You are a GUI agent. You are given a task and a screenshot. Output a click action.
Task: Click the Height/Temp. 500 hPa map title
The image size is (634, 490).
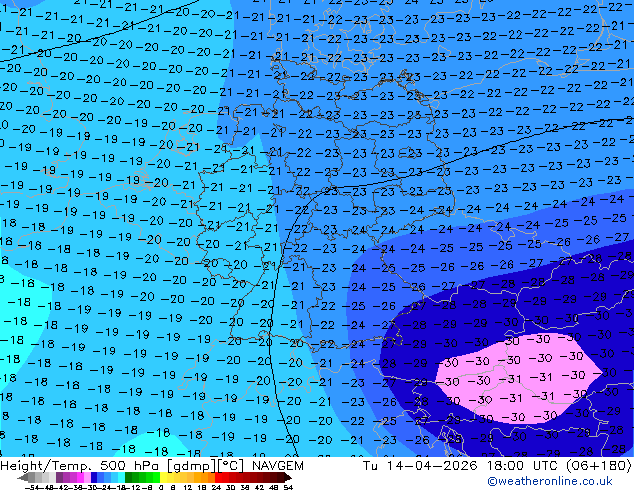pos(78,466)
